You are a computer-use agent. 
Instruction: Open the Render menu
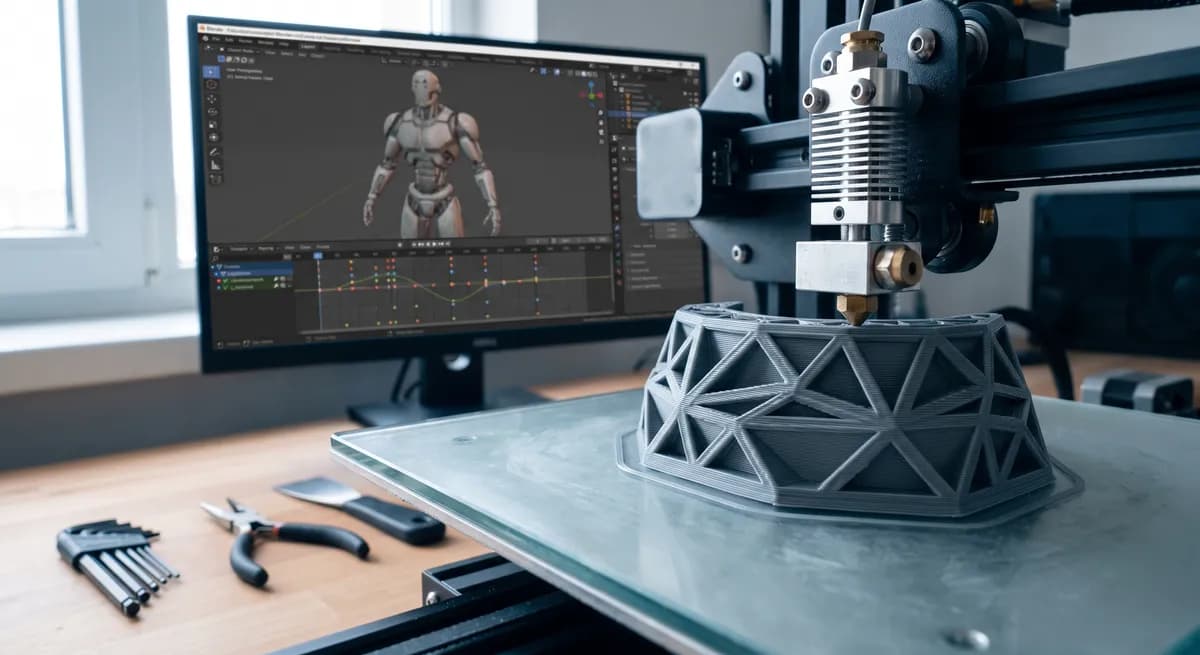click(245, 41)
